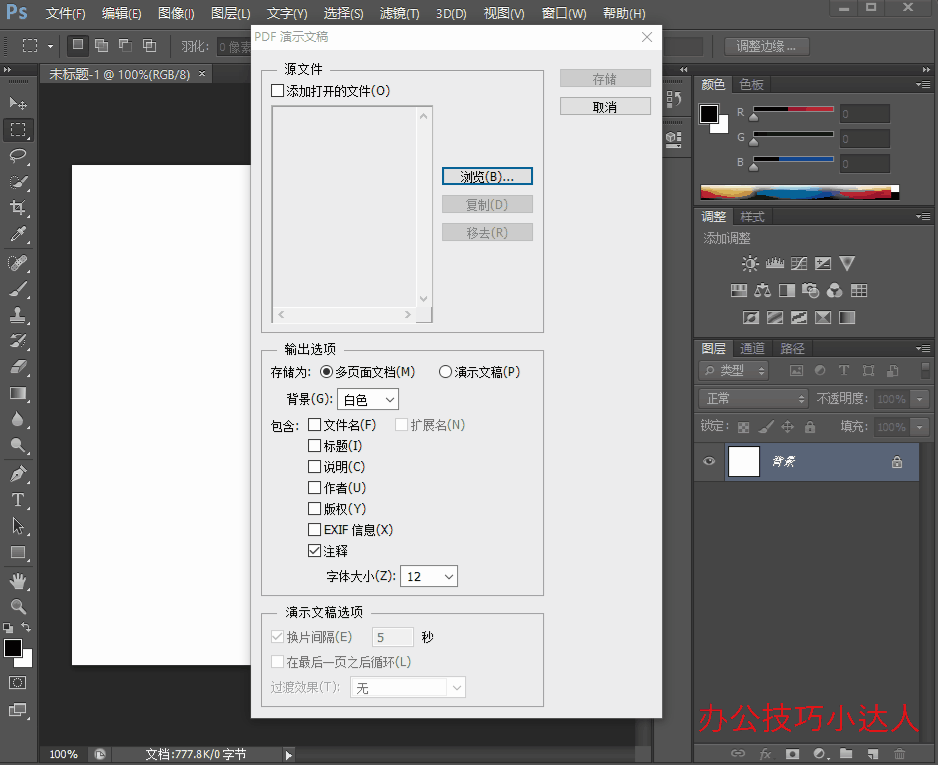Open the layer filter 类型 dropdown

(733, 371)
